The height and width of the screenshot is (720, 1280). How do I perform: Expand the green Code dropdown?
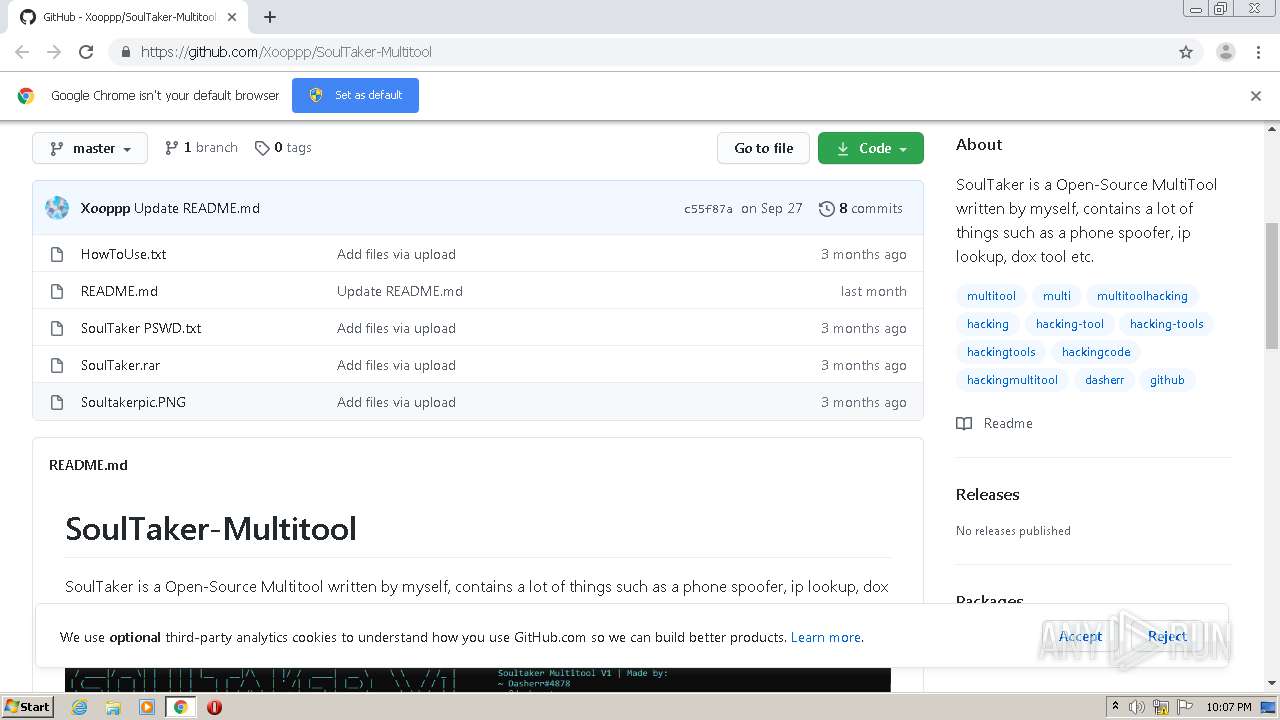click(871, 148)
